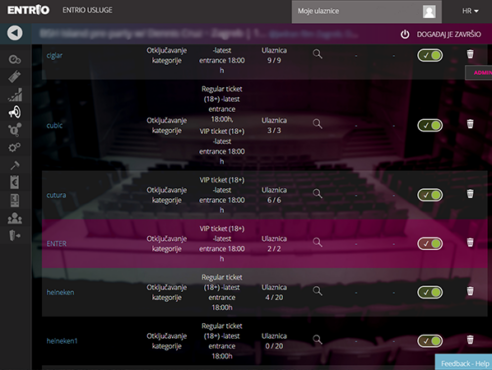
Task: Click the ADMIN side tab
Action: click(x=479, y=73)
